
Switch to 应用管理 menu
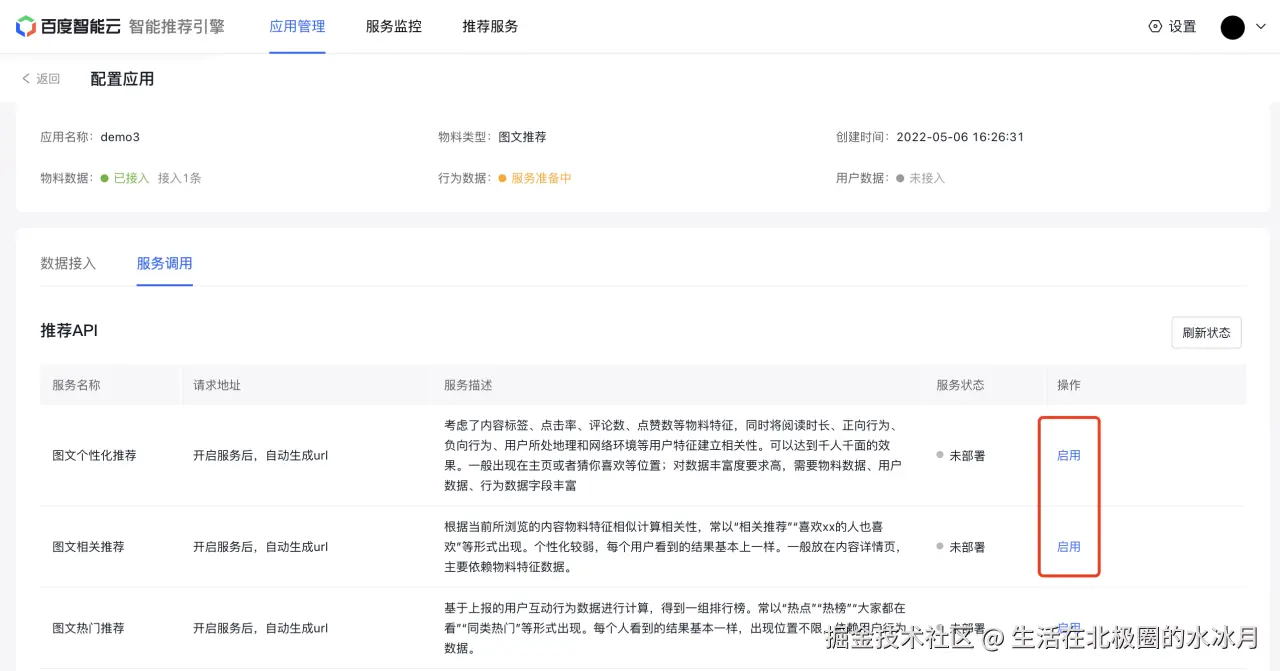point(297,27)
